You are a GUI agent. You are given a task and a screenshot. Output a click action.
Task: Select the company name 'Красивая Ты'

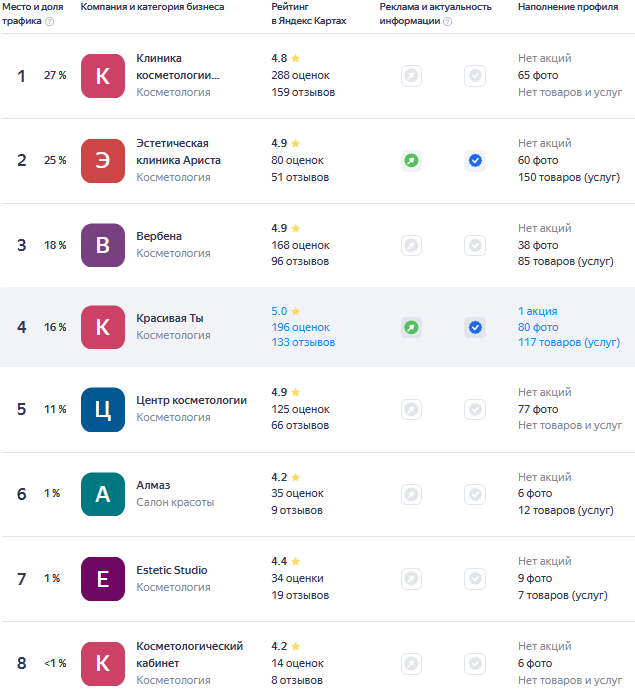tap(170, 318)
